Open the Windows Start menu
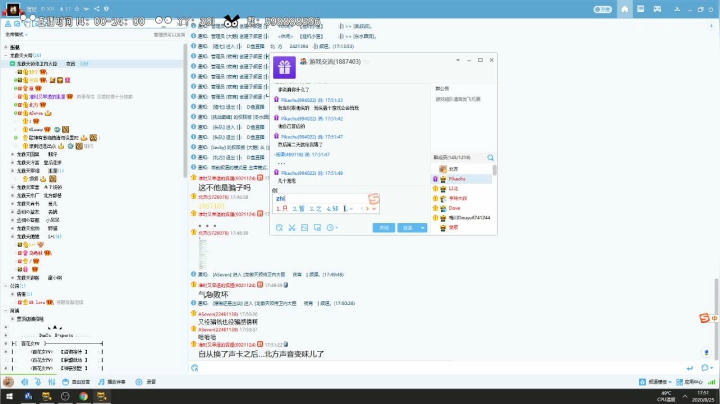The width and height of the screenshot is (720, 404). click(x=9, y=396)
